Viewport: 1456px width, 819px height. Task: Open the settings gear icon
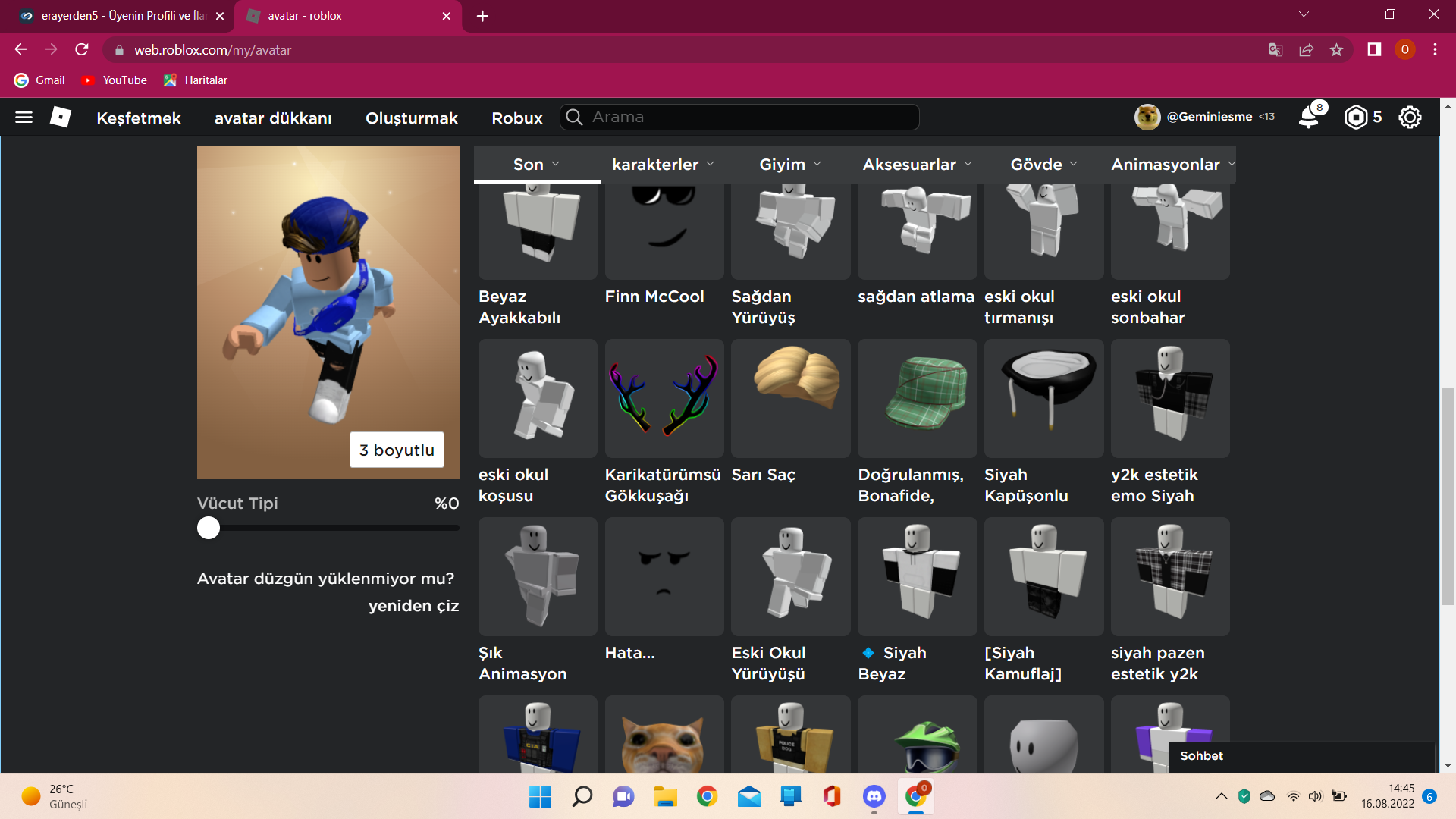pyautogui.click(x=1410, y=117)
